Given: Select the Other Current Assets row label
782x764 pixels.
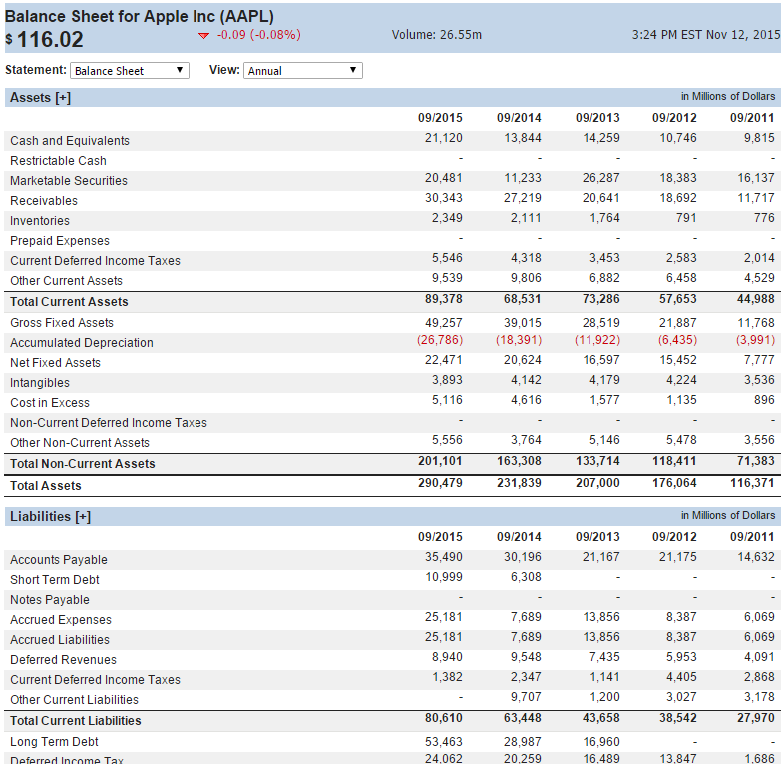Looking at the screenshot, I should [66, 280].
